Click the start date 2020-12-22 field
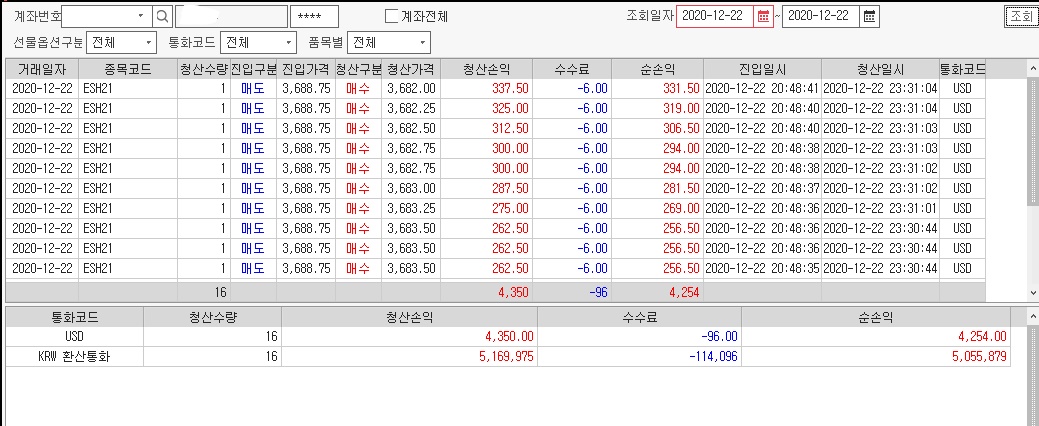This screenshot has width=1039, height=426. click(x=716, y=17)
